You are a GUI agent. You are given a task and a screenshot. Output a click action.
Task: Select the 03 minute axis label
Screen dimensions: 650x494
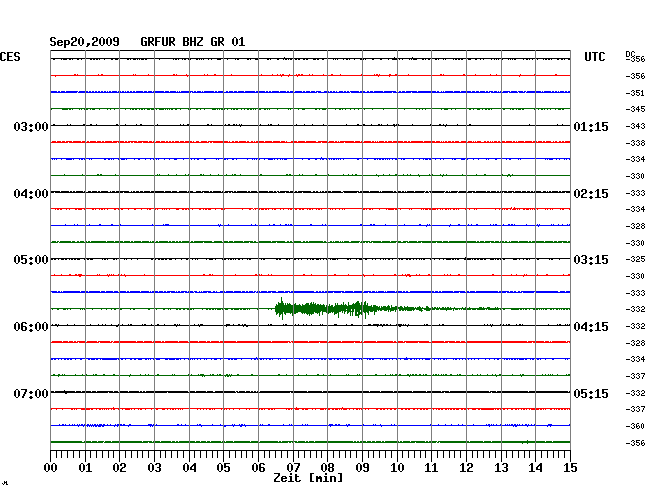154,468
